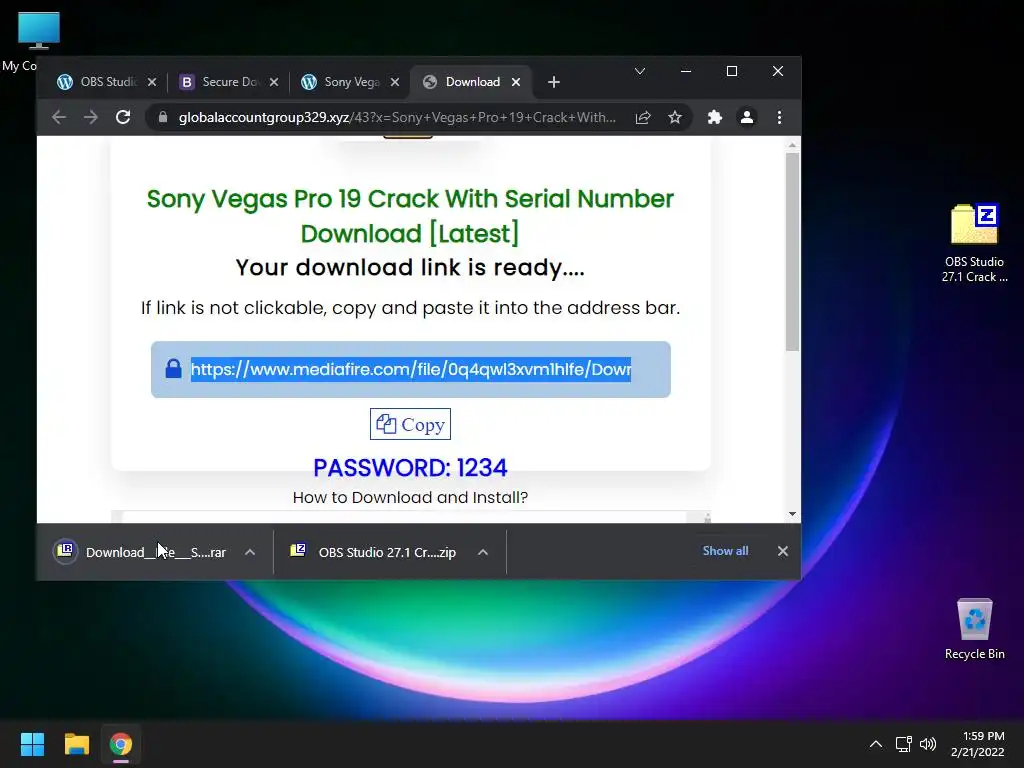The width and height of the screenshot is (1024, 768).
Task: Click the browser forward arrow
Action: (x=91, y=118)
